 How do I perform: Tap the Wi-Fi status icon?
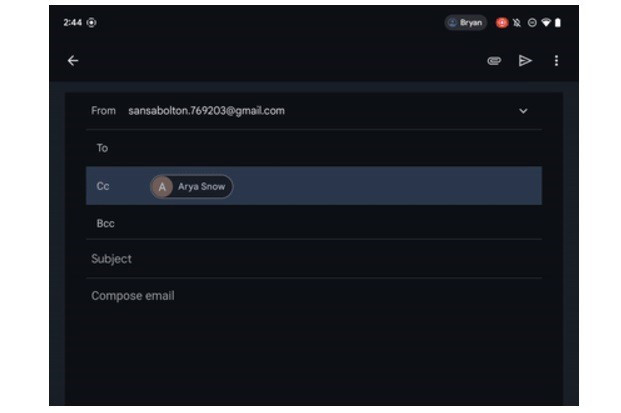click(546, 23)
